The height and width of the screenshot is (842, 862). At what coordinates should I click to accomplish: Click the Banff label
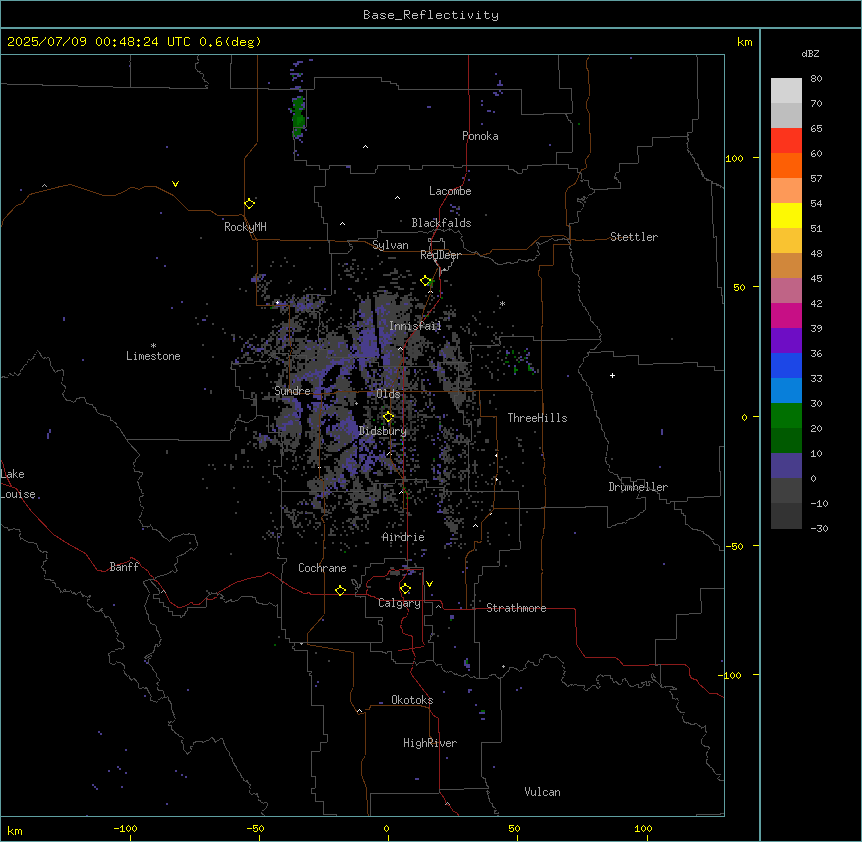pos(124,567)
